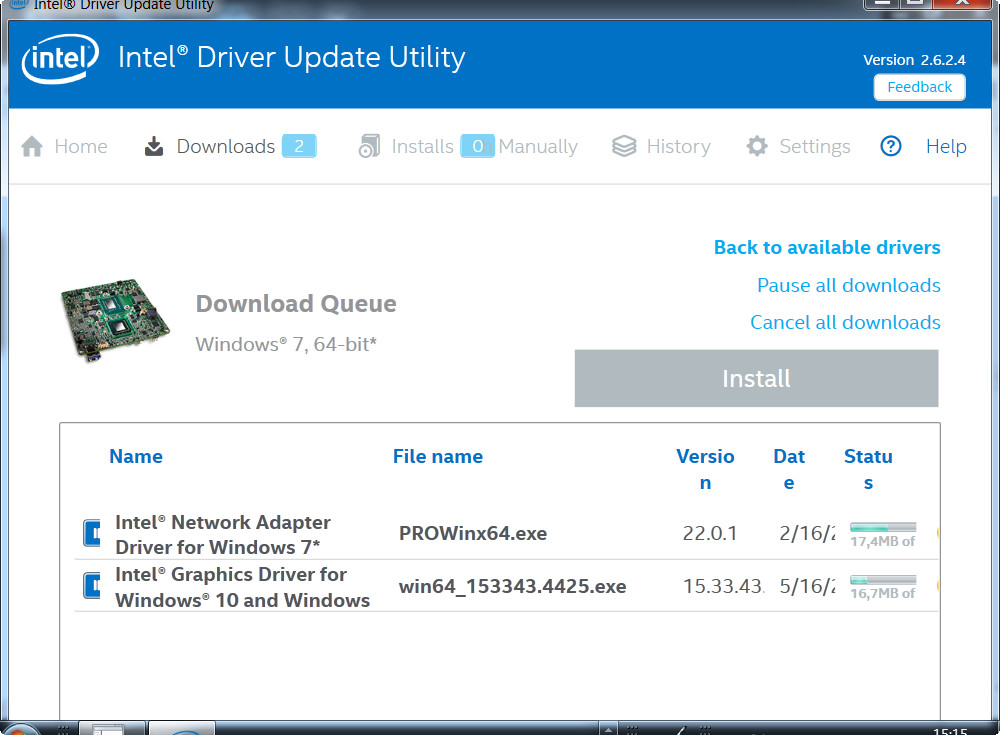Open the Settings tab

click(x=815, y=147)
